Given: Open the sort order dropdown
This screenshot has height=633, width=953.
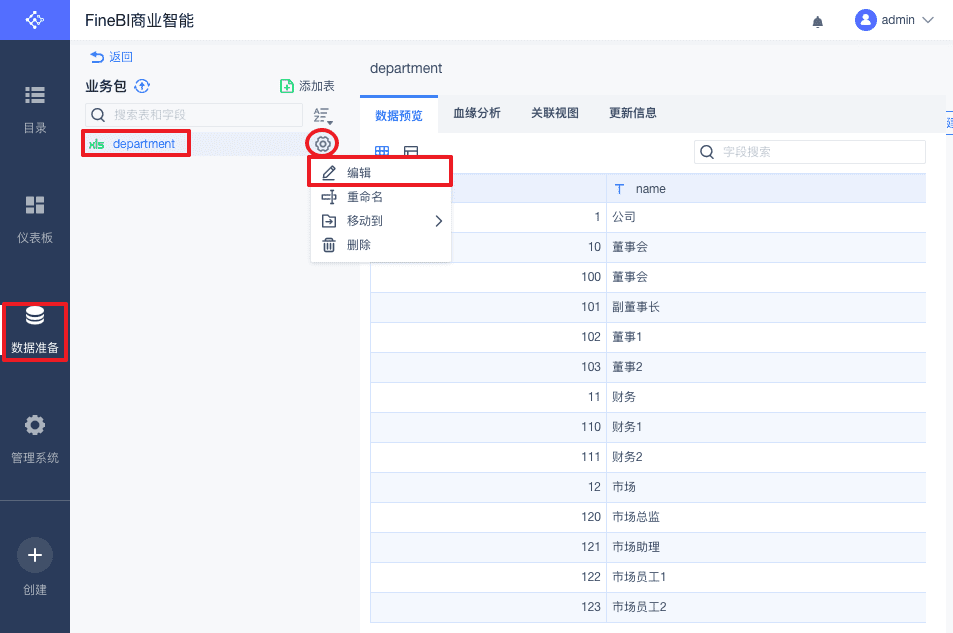Looking at the screenshot, I should 322,115.
